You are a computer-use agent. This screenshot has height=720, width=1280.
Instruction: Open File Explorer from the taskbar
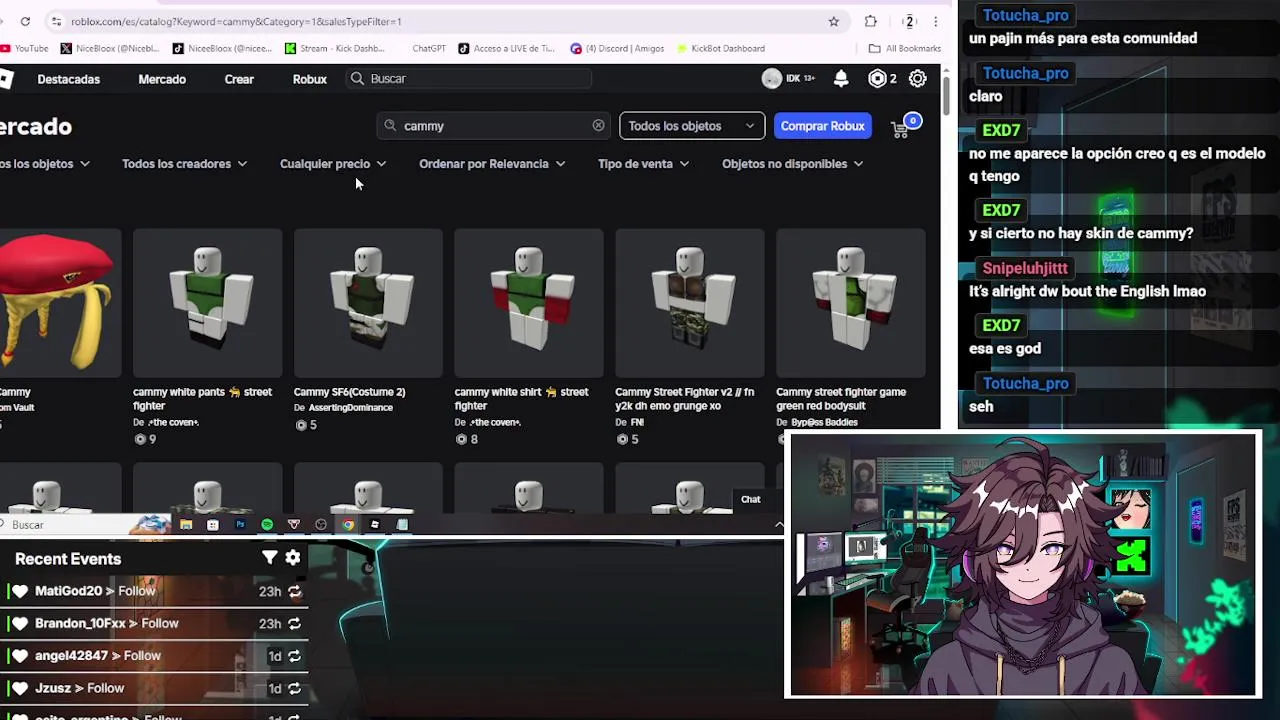coord(186,524)
